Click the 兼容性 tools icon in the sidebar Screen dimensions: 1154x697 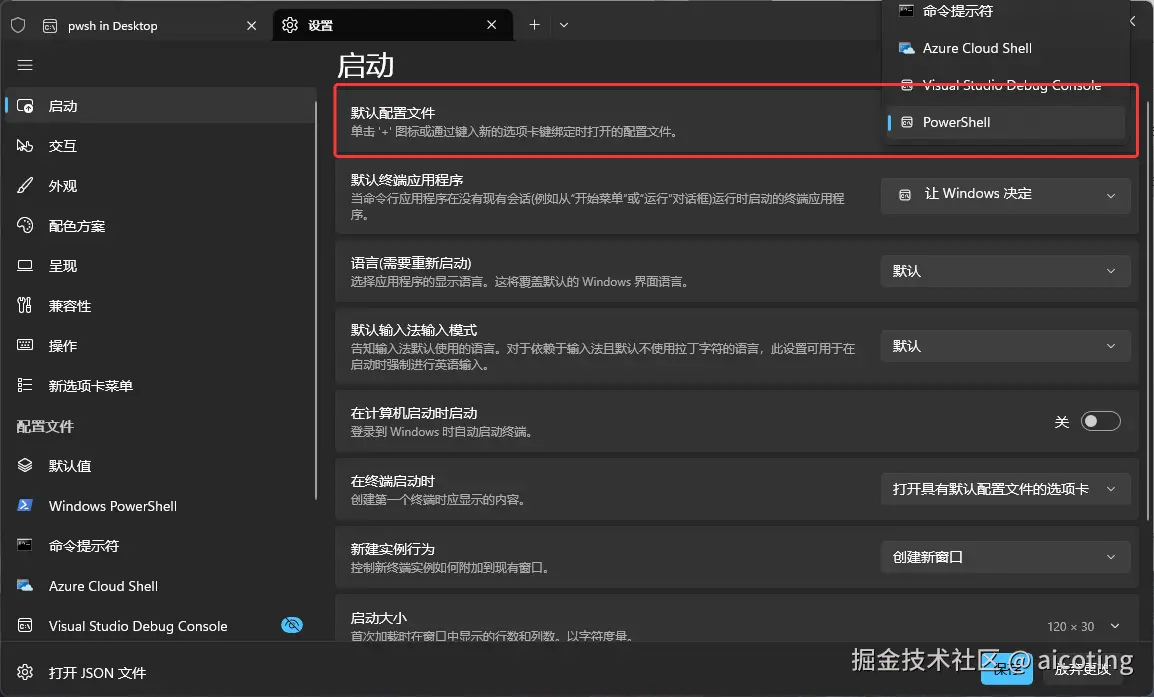25,305
